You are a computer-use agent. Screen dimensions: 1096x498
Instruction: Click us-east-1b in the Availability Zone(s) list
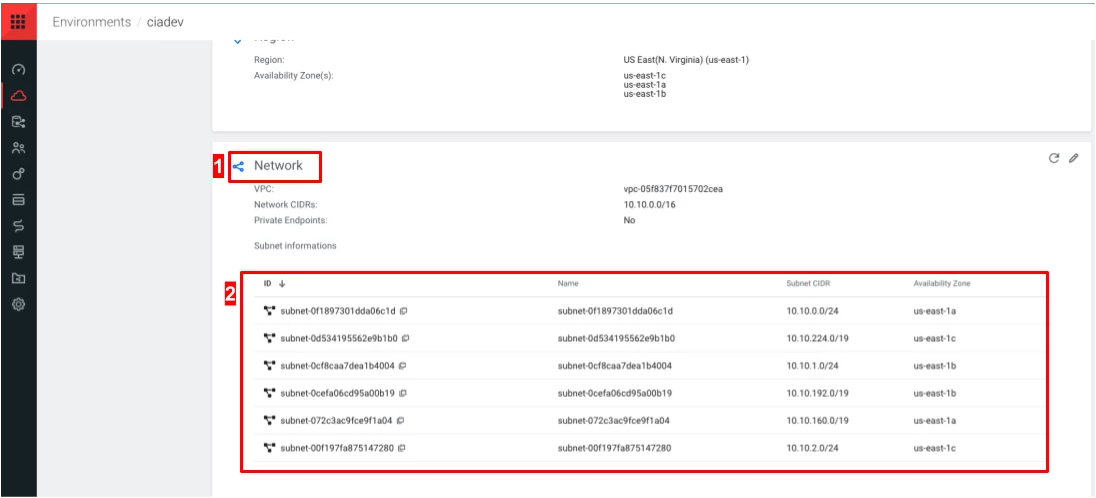point(644,94)
